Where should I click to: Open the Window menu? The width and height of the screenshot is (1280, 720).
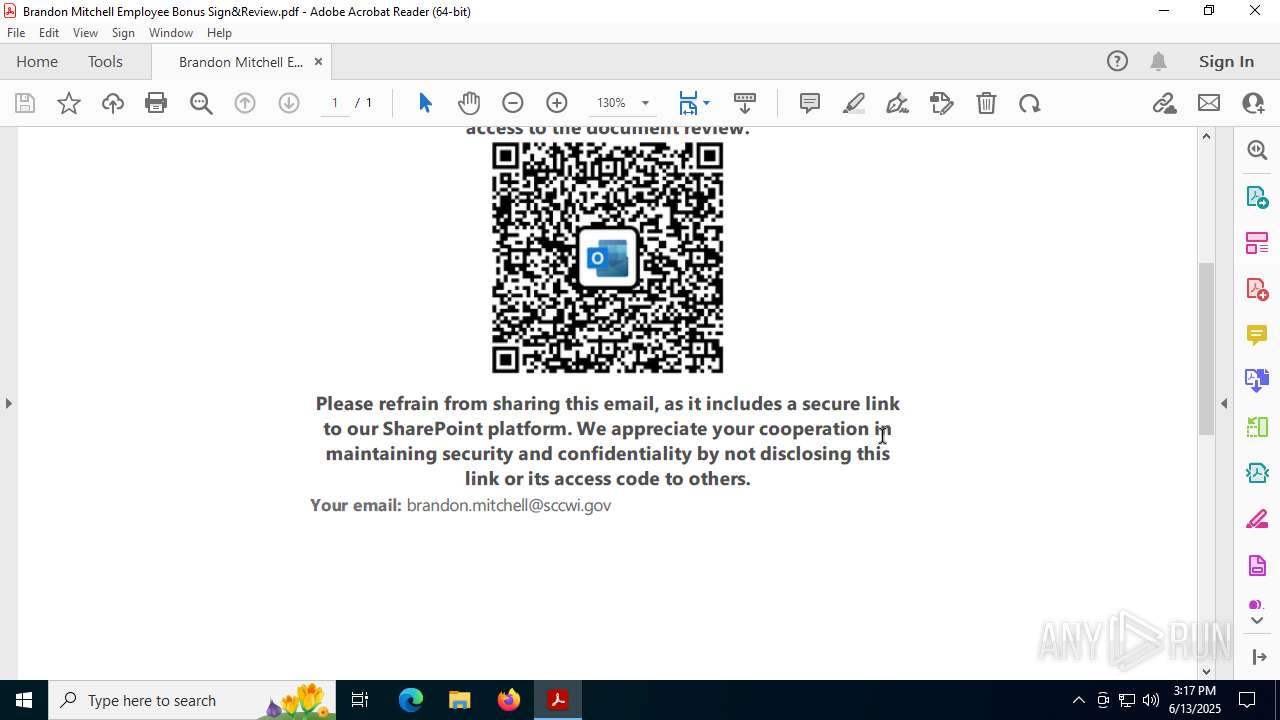point(171,33)
